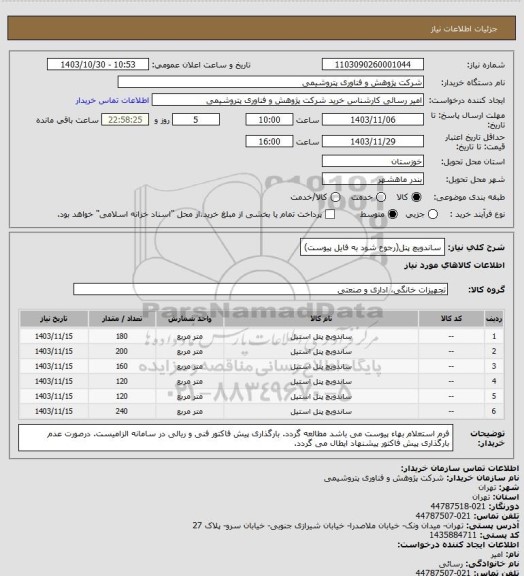Tick the اسناد خزانه اسلامی payment checkbox
Screen dimensions: 524x576
(x=330, y=215)
